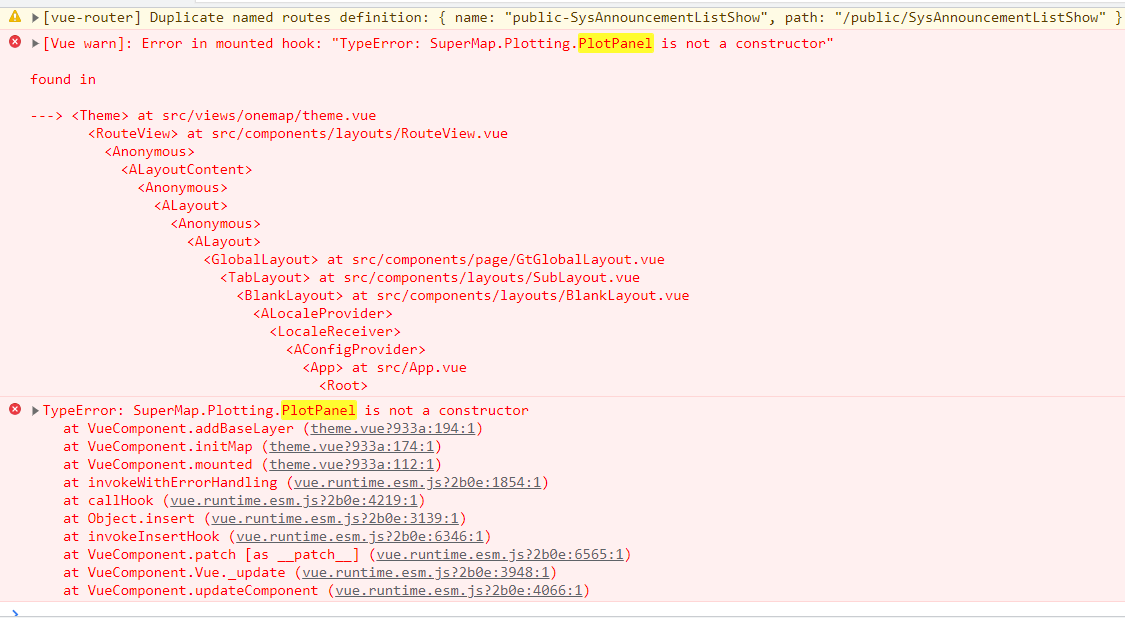Click the red error icon beside Vue warn
This screenshot has width=1125, height=618.
pos(15,42)
